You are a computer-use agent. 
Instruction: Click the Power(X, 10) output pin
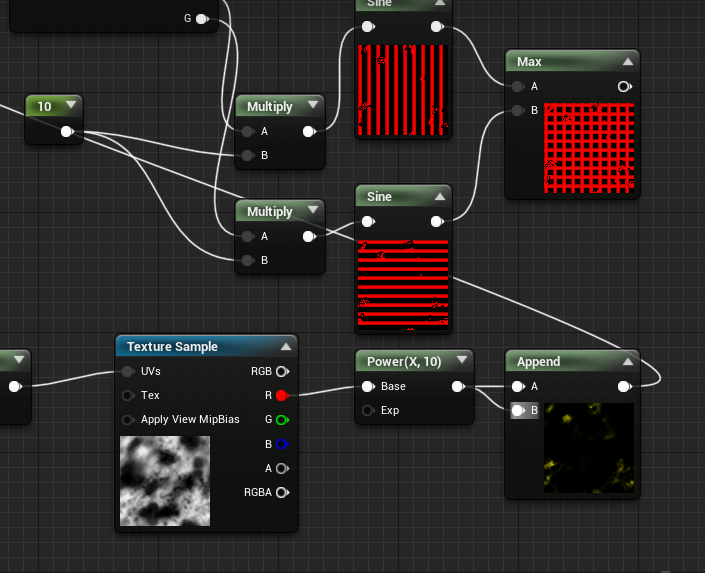[x=458, y=386]
